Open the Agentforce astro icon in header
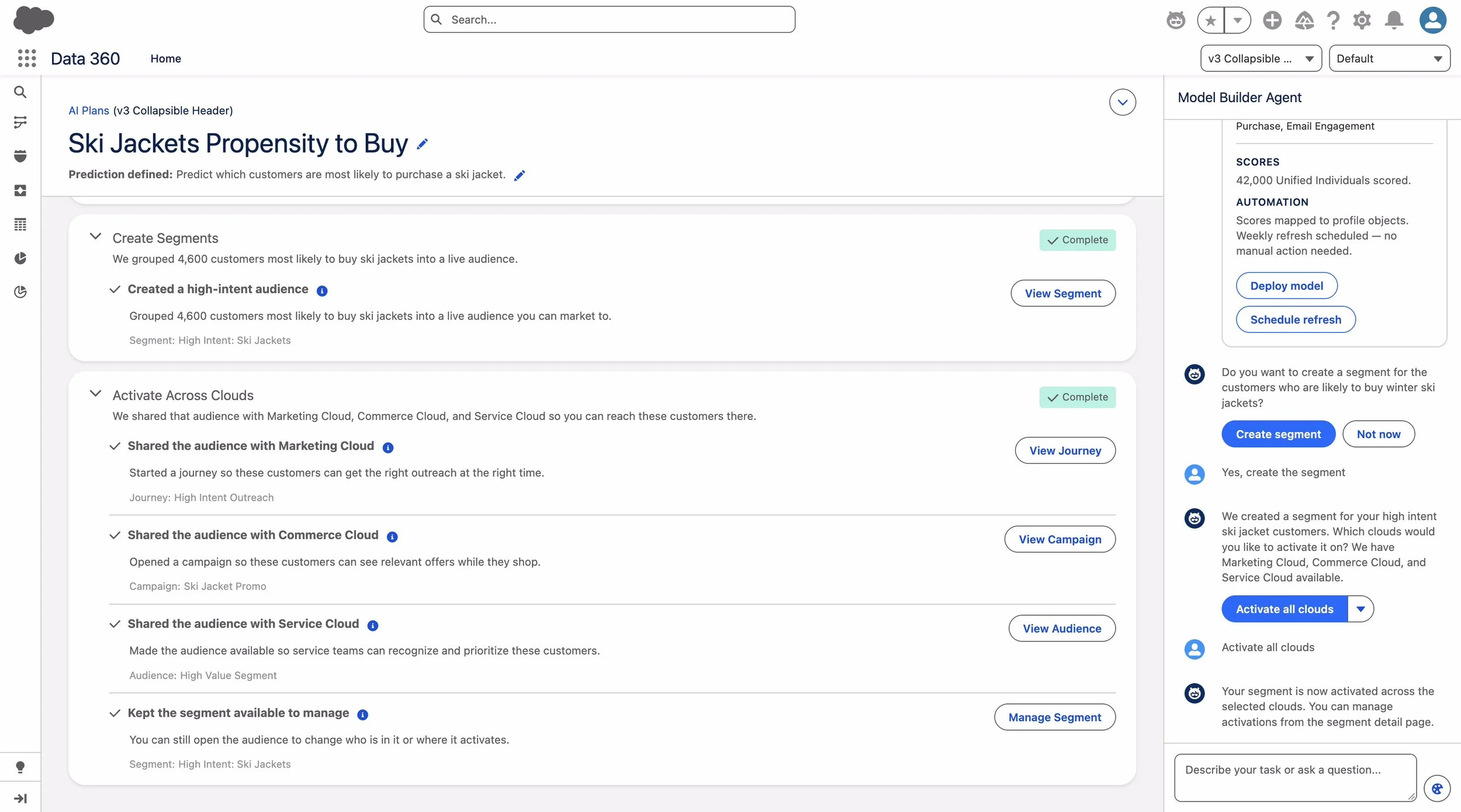Viewport: 1461px width, 812px height. click(1176, 20)
